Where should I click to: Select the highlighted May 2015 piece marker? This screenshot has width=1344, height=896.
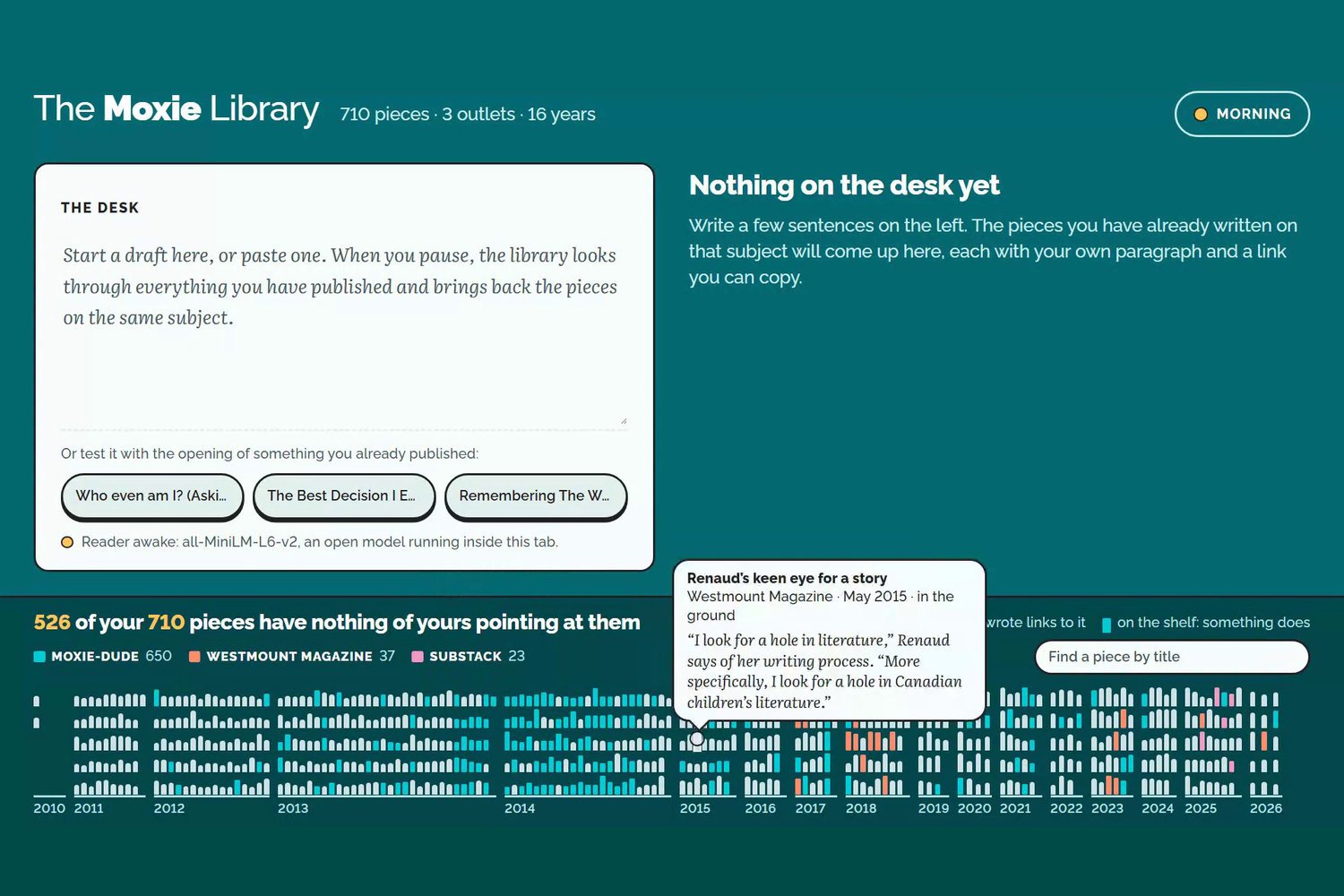pos(696,739)
